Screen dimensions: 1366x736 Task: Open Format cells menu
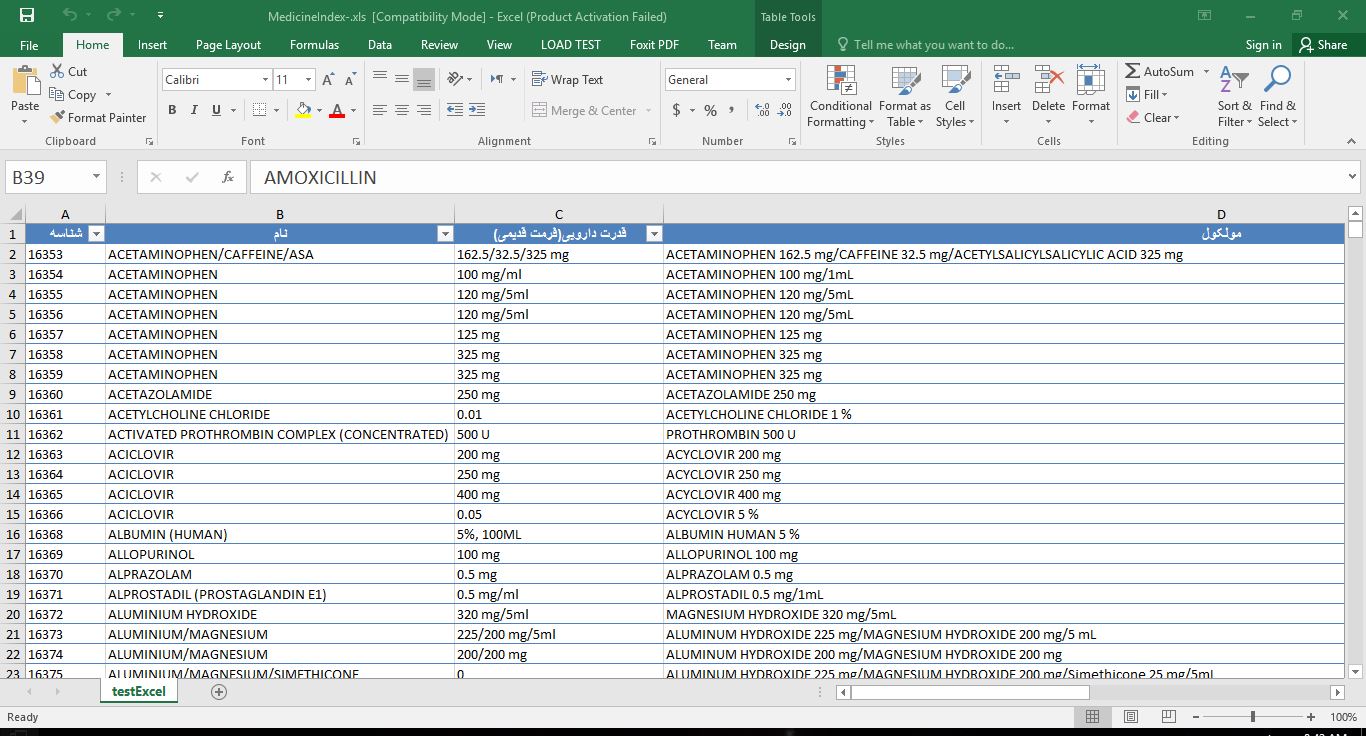click(x=1091, y=96)
